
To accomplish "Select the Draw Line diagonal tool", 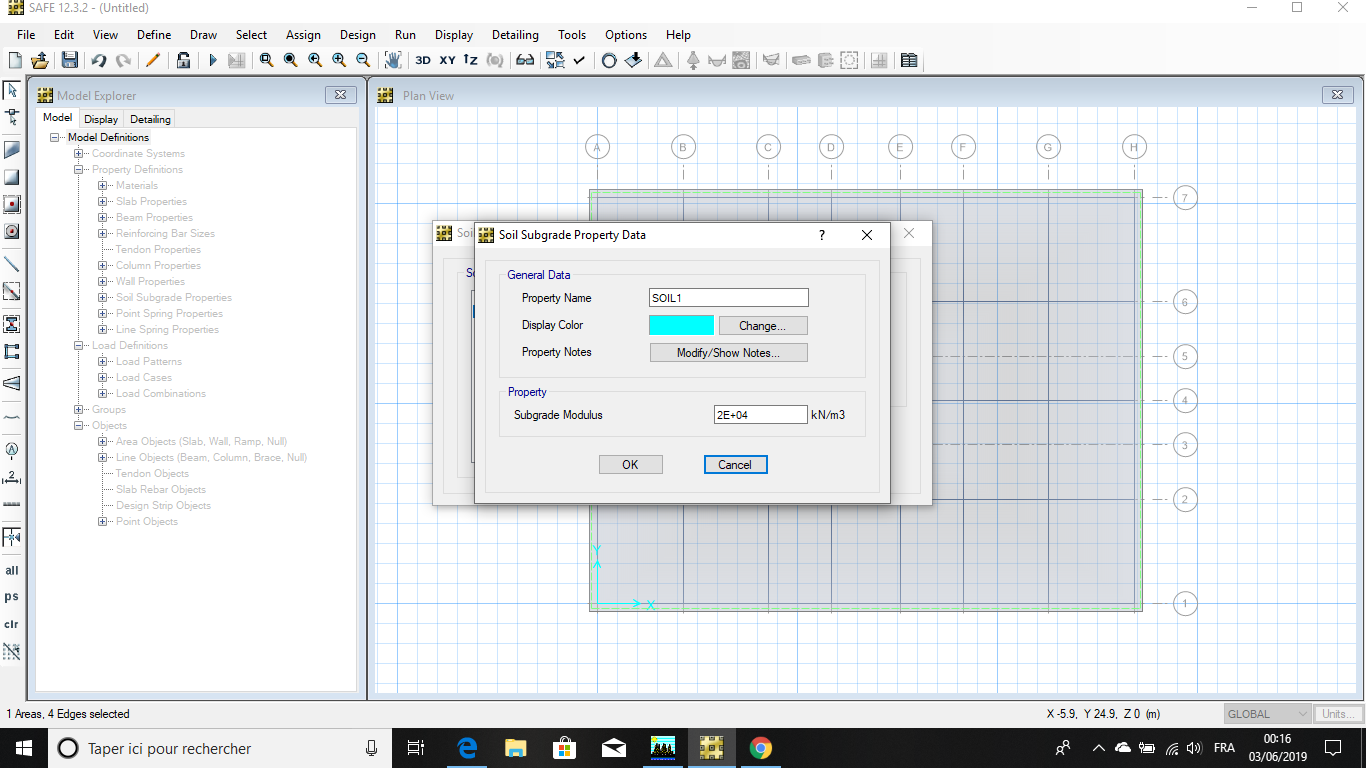I will 12,264.
